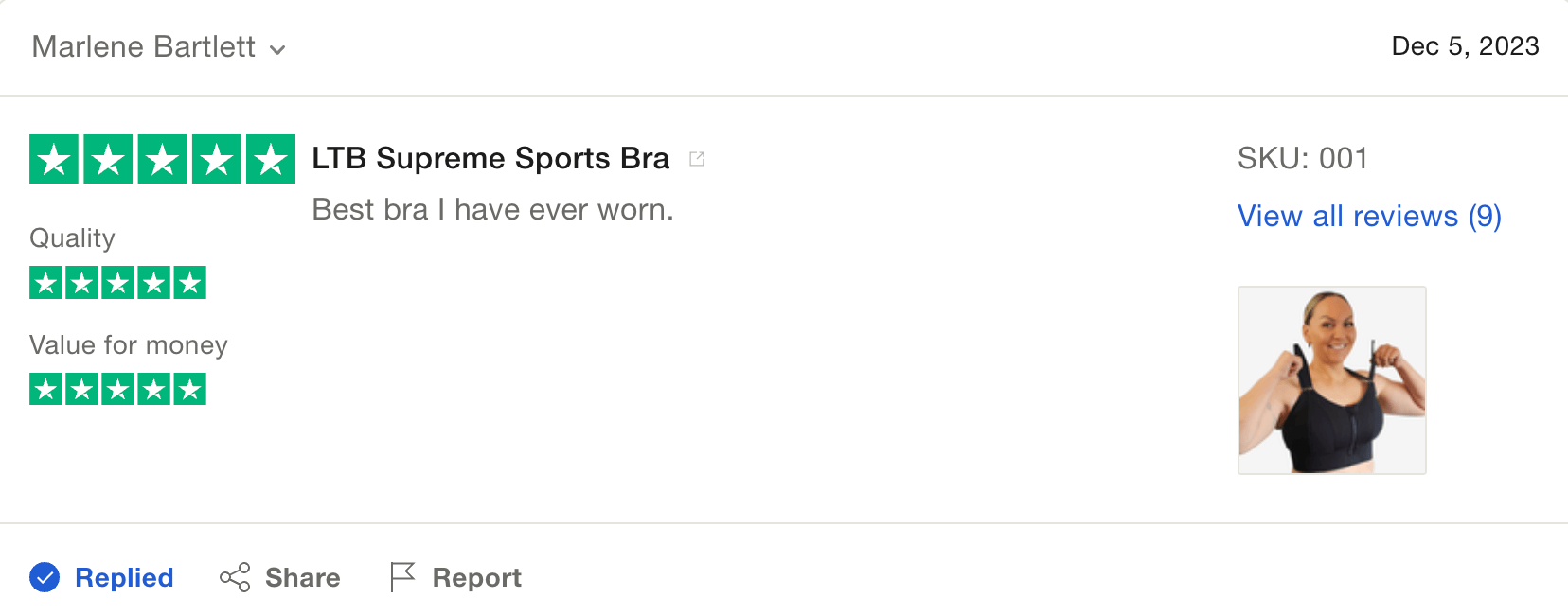Click the Report label text
1568x615 pixels.
477,578
